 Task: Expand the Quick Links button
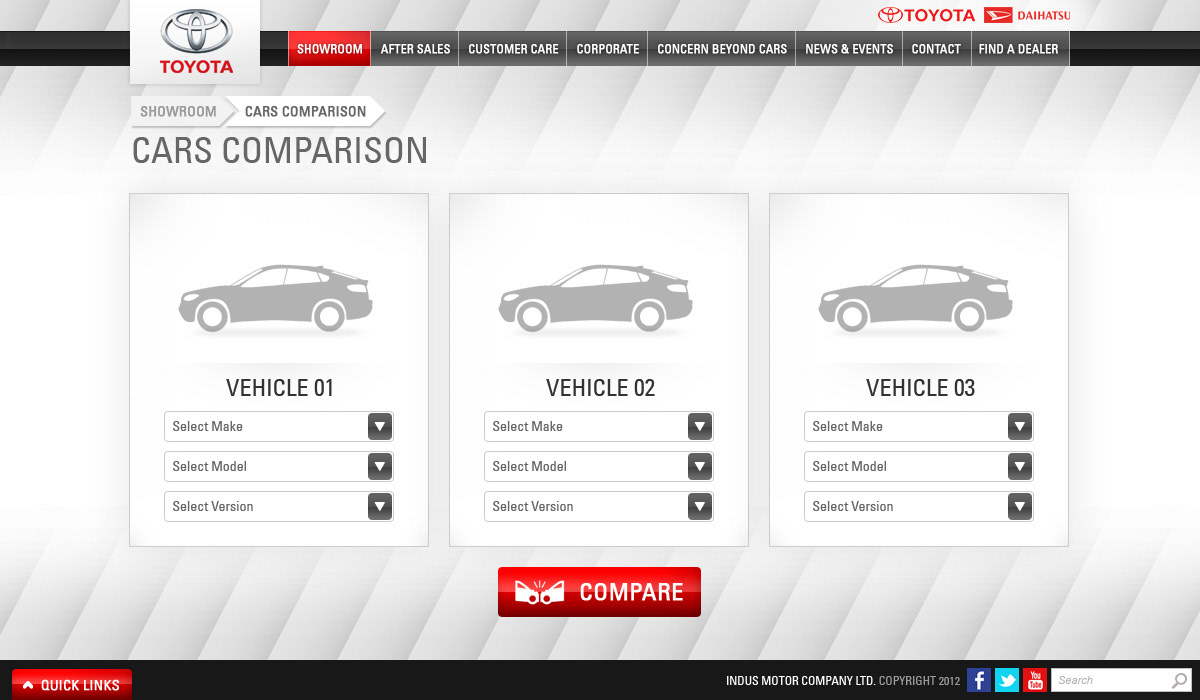tap(72, 685)
